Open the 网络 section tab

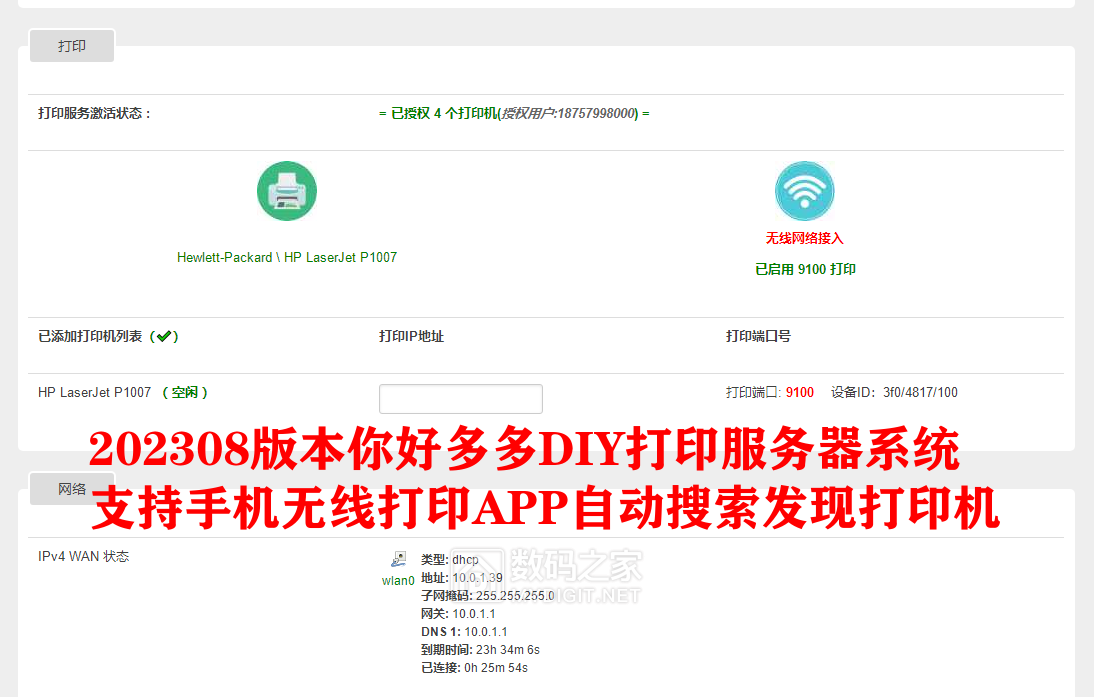coord(72,488)
